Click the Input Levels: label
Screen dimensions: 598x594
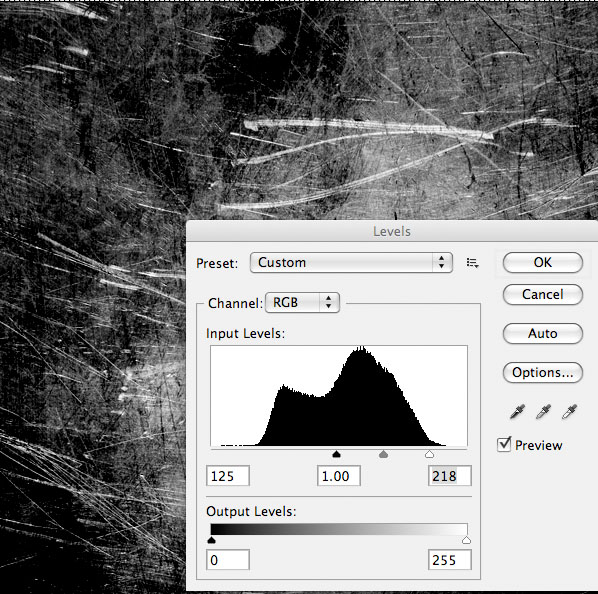245,334
